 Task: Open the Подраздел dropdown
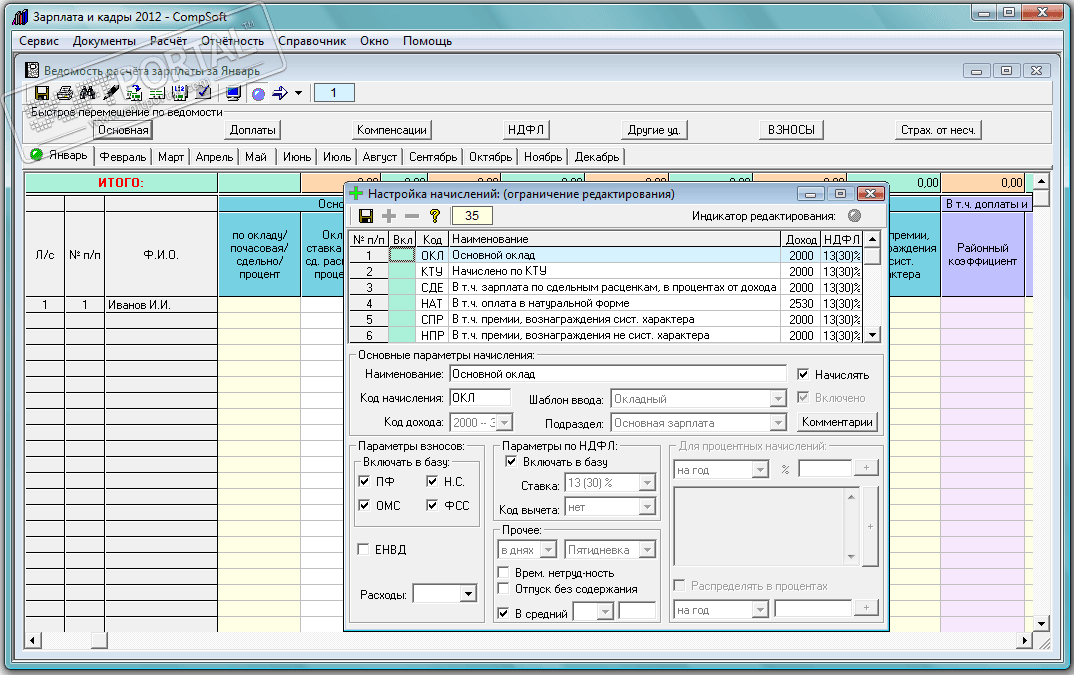777,423
